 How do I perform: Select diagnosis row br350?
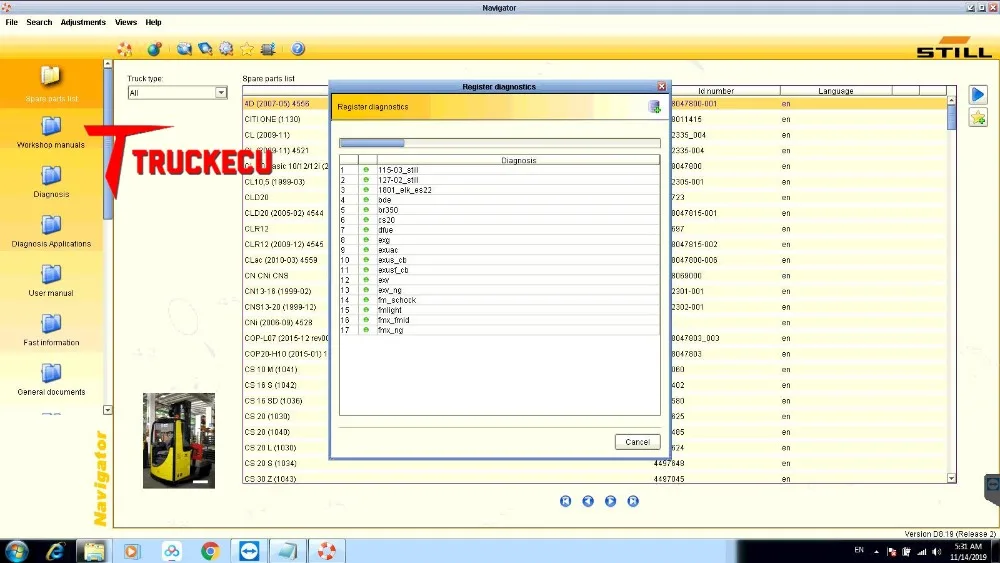[x=499, y=210]
